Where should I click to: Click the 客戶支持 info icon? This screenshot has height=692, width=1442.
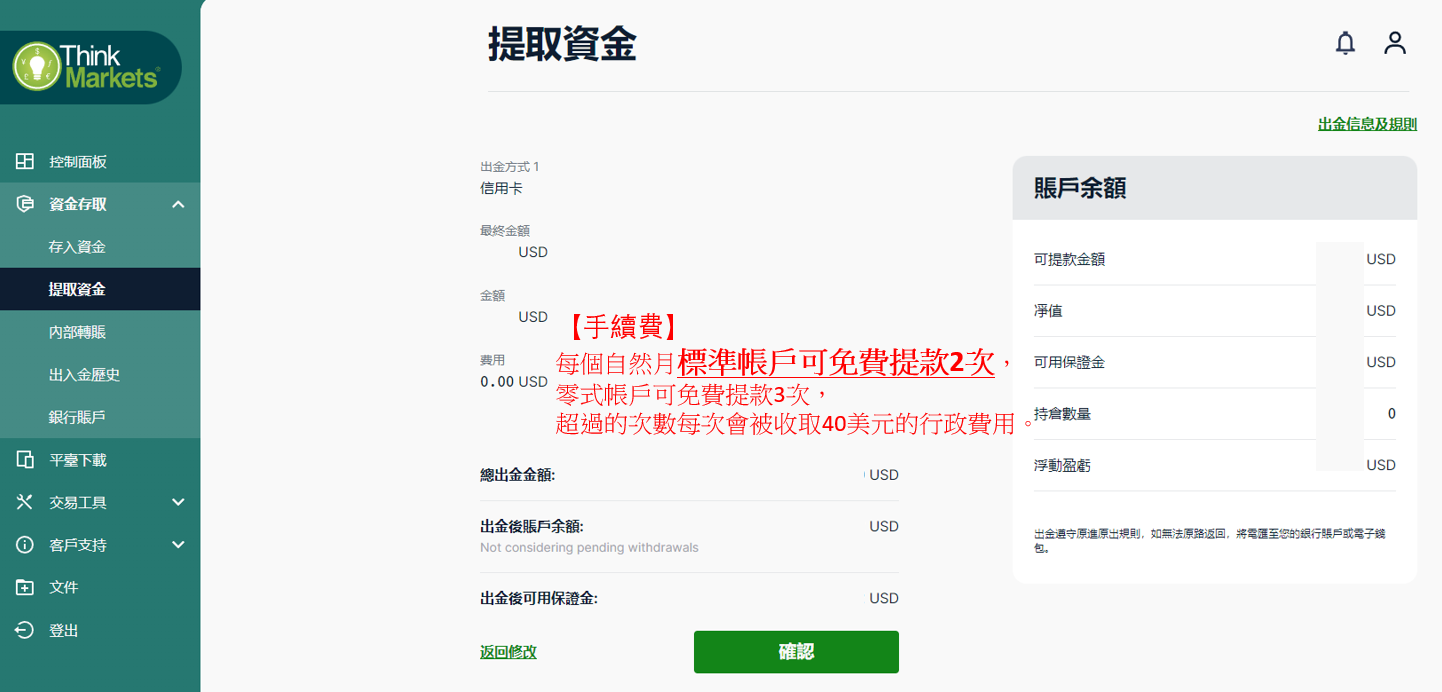(x=25, y=545)
